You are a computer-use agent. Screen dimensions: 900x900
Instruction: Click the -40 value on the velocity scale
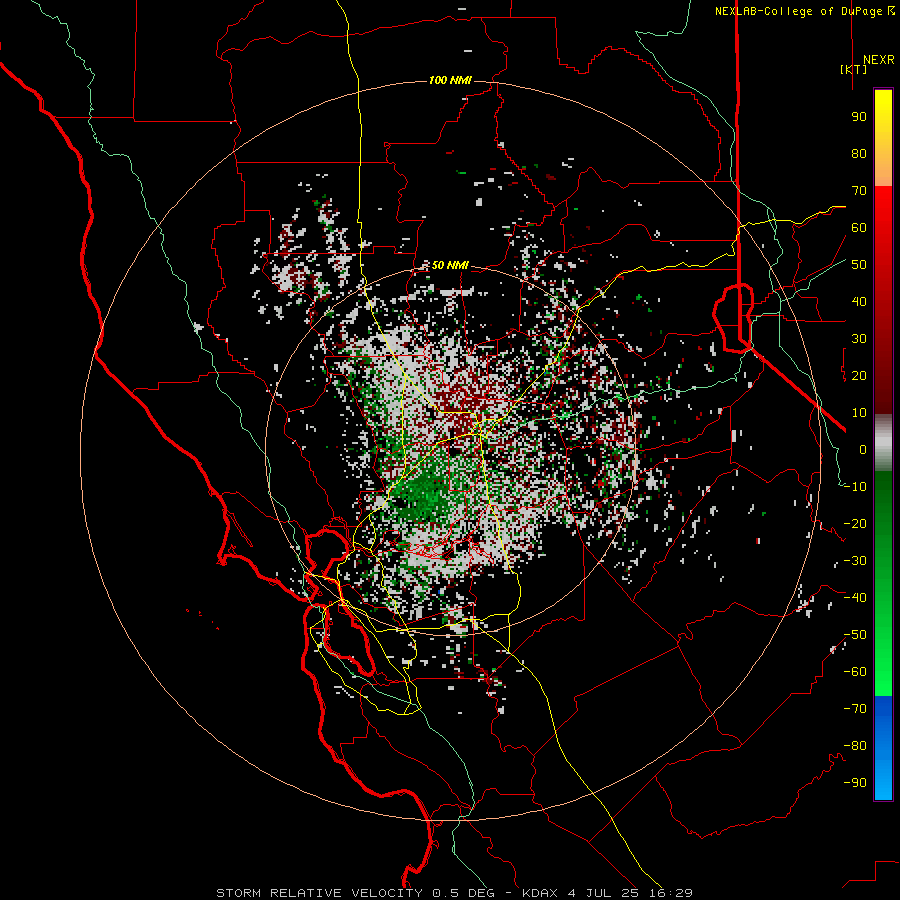(x=855, y=598)
